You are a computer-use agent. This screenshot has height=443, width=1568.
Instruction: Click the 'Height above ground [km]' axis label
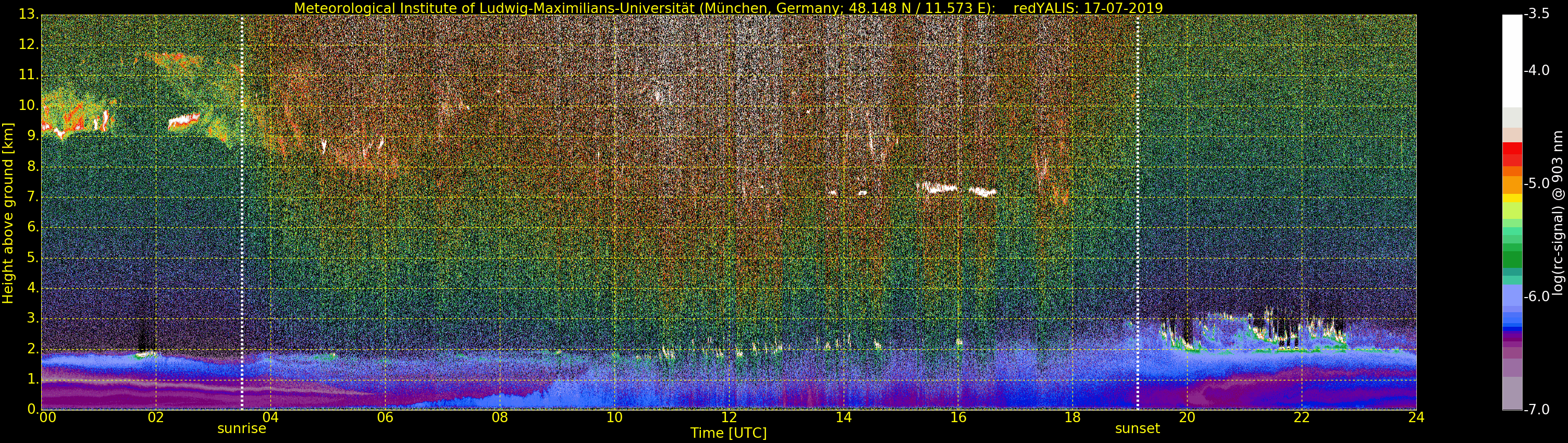tap(8, 213)
